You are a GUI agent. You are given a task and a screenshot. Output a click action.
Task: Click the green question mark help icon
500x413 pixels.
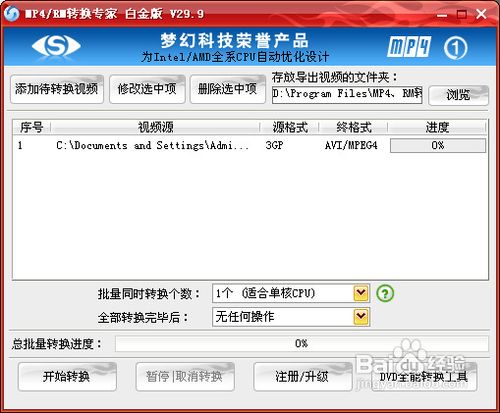(385, 293)
